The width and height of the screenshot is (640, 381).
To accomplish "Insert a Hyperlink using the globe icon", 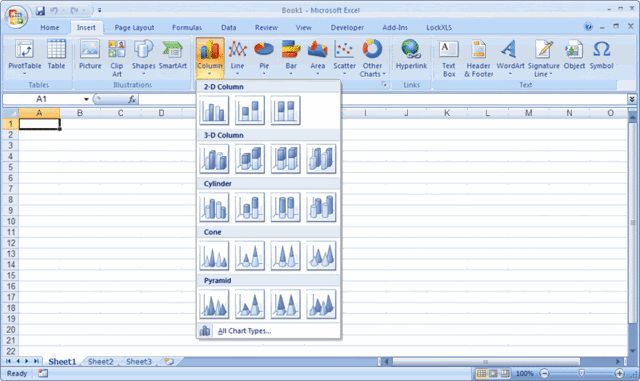I will tap(411, 55).
